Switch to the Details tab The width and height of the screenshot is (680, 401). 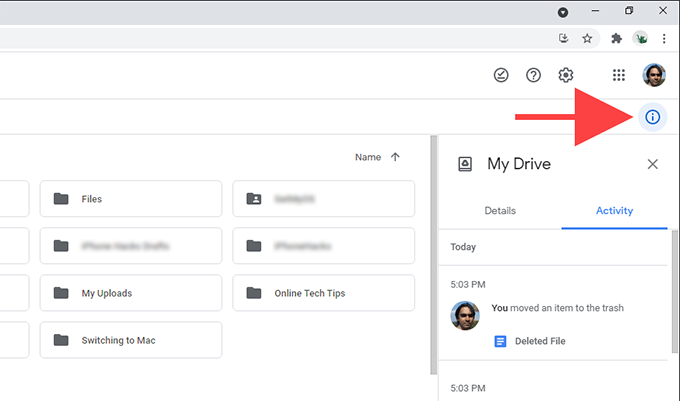coord(500,211)
